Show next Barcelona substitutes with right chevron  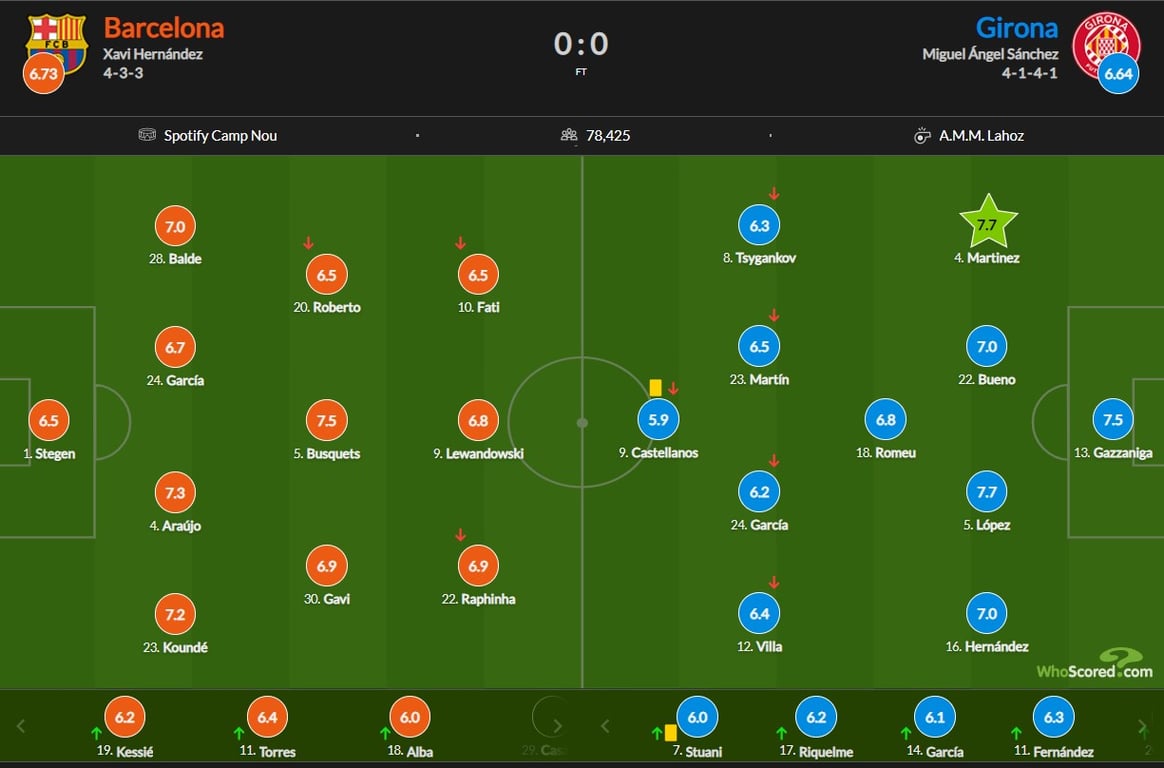click(558, 726)
